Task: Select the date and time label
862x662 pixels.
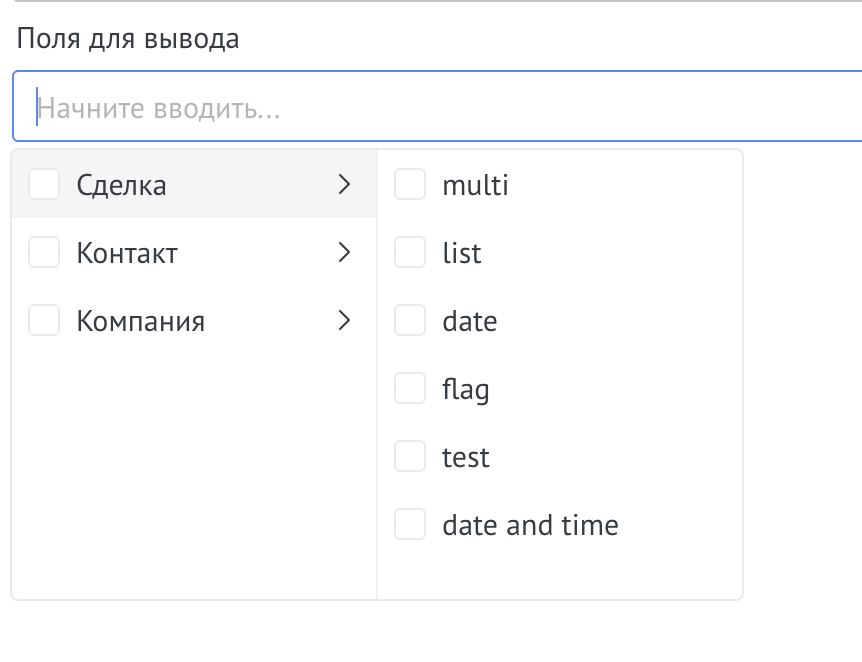Action: pos(531,525)
